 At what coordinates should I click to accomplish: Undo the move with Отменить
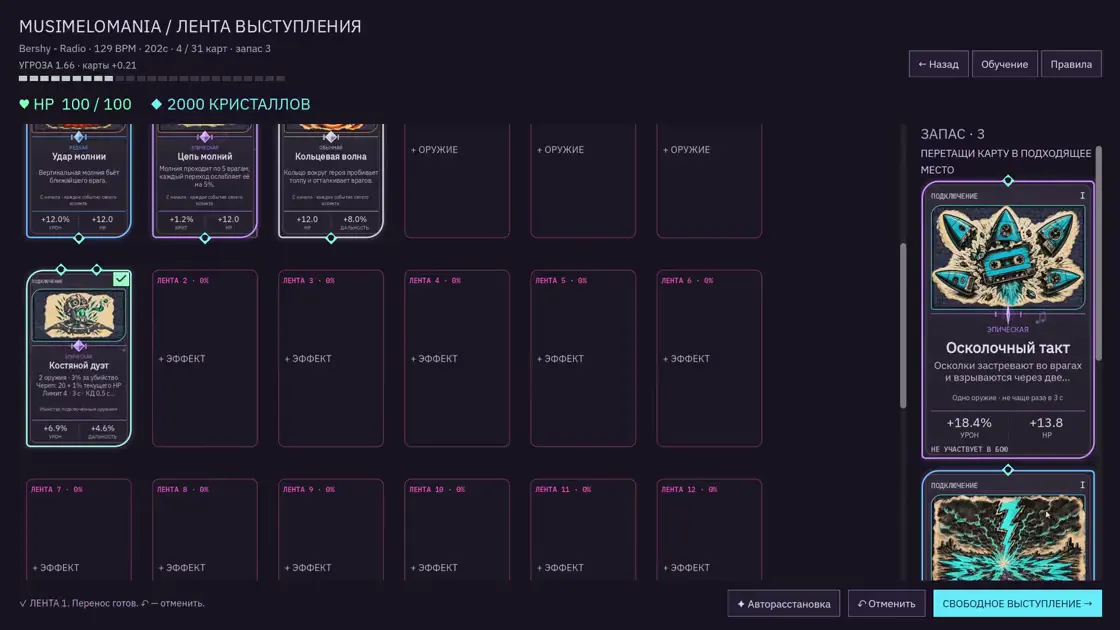tap(886, 604)
